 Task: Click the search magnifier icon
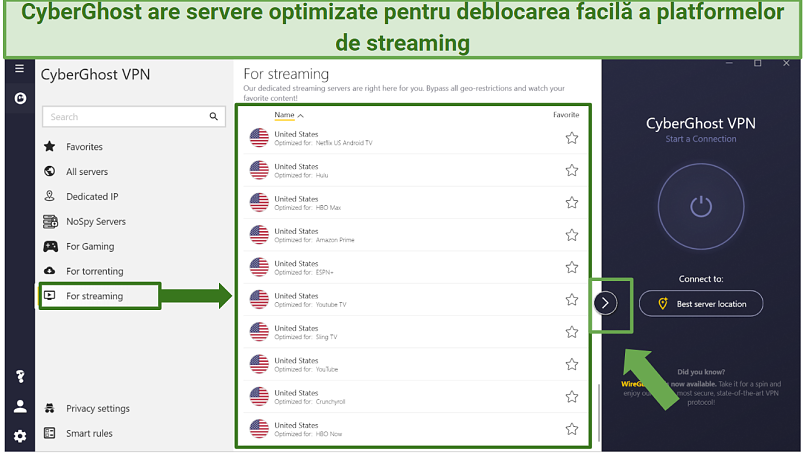(213, 117)
